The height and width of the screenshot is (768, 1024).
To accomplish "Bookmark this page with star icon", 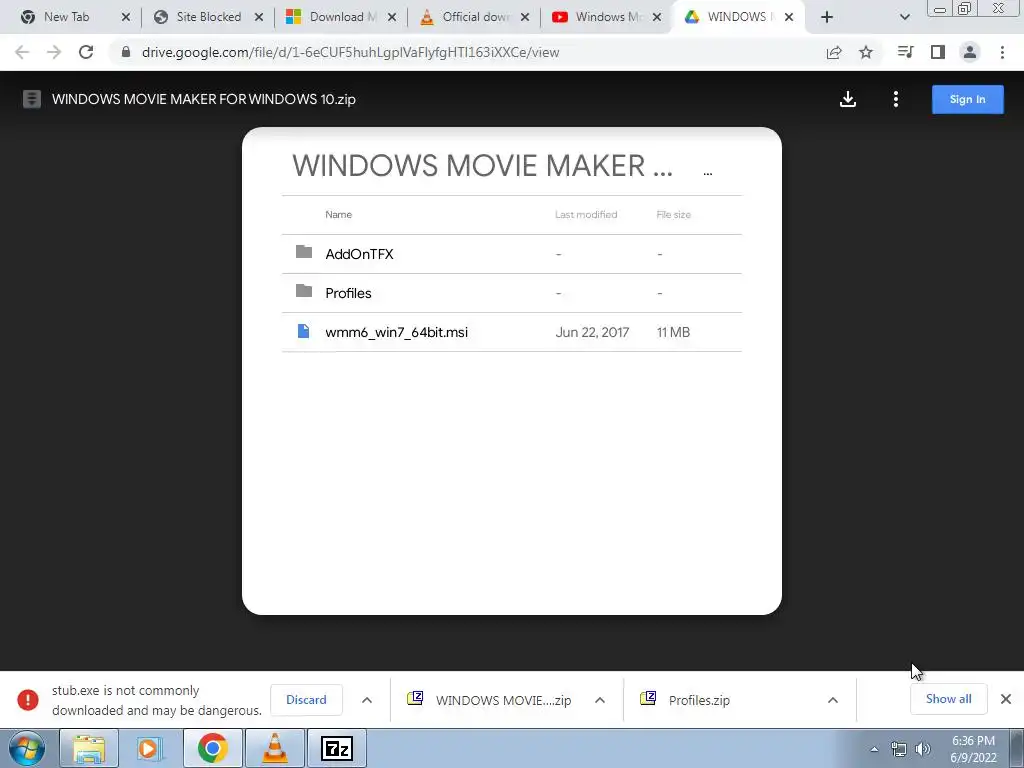I will point(866,52).
